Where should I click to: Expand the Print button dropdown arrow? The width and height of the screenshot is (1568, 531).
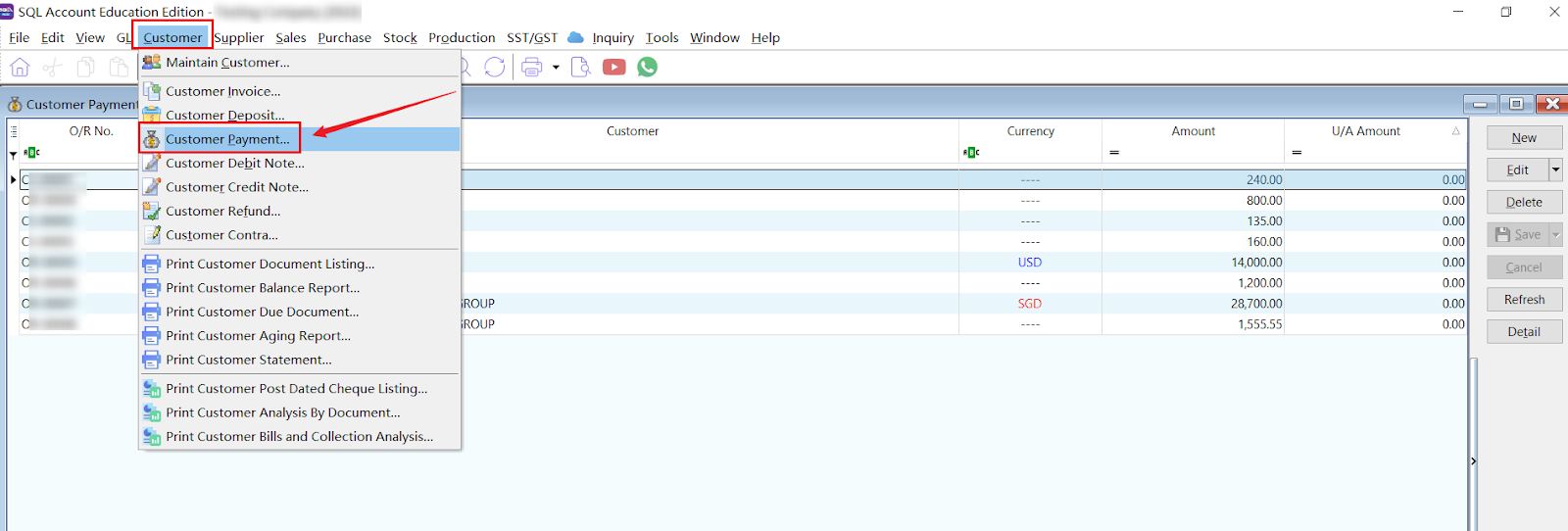[x=556, y=67]
